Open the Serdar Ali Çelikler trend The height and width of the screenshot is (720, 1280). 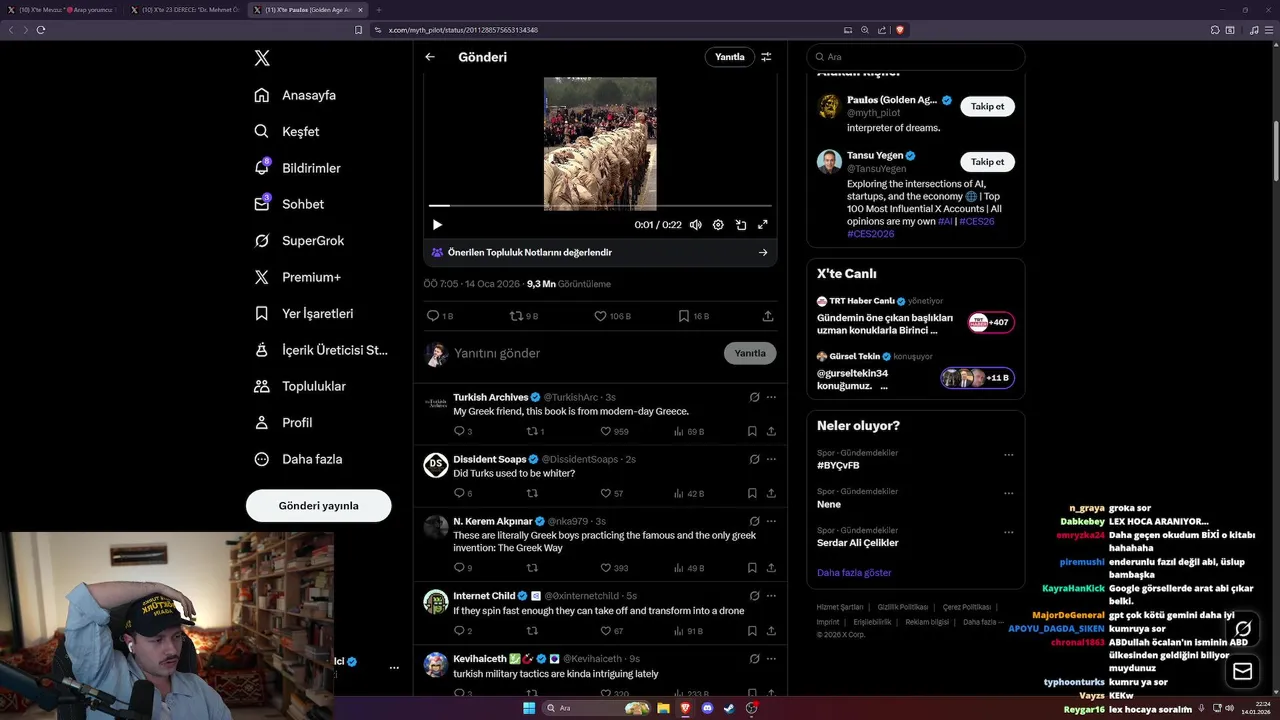(x=858, y=543)
